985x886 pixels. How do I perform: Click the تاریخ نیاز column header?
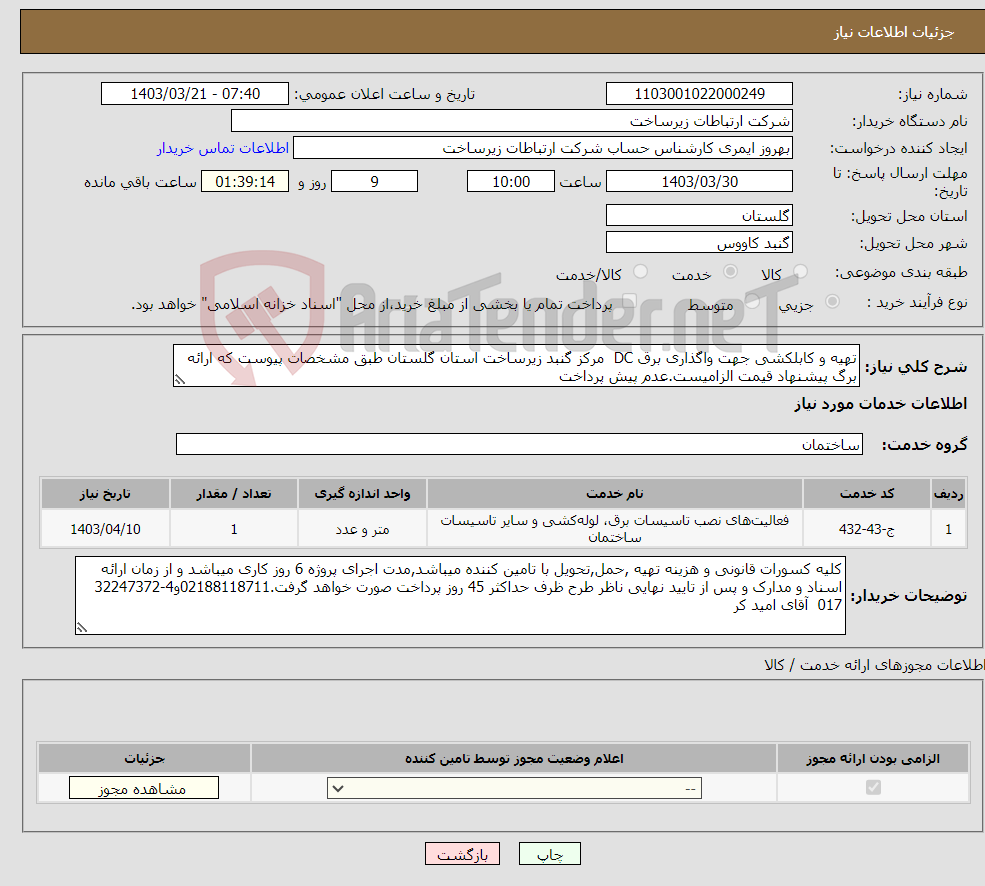pyautogui.click(x=106, y=494)
